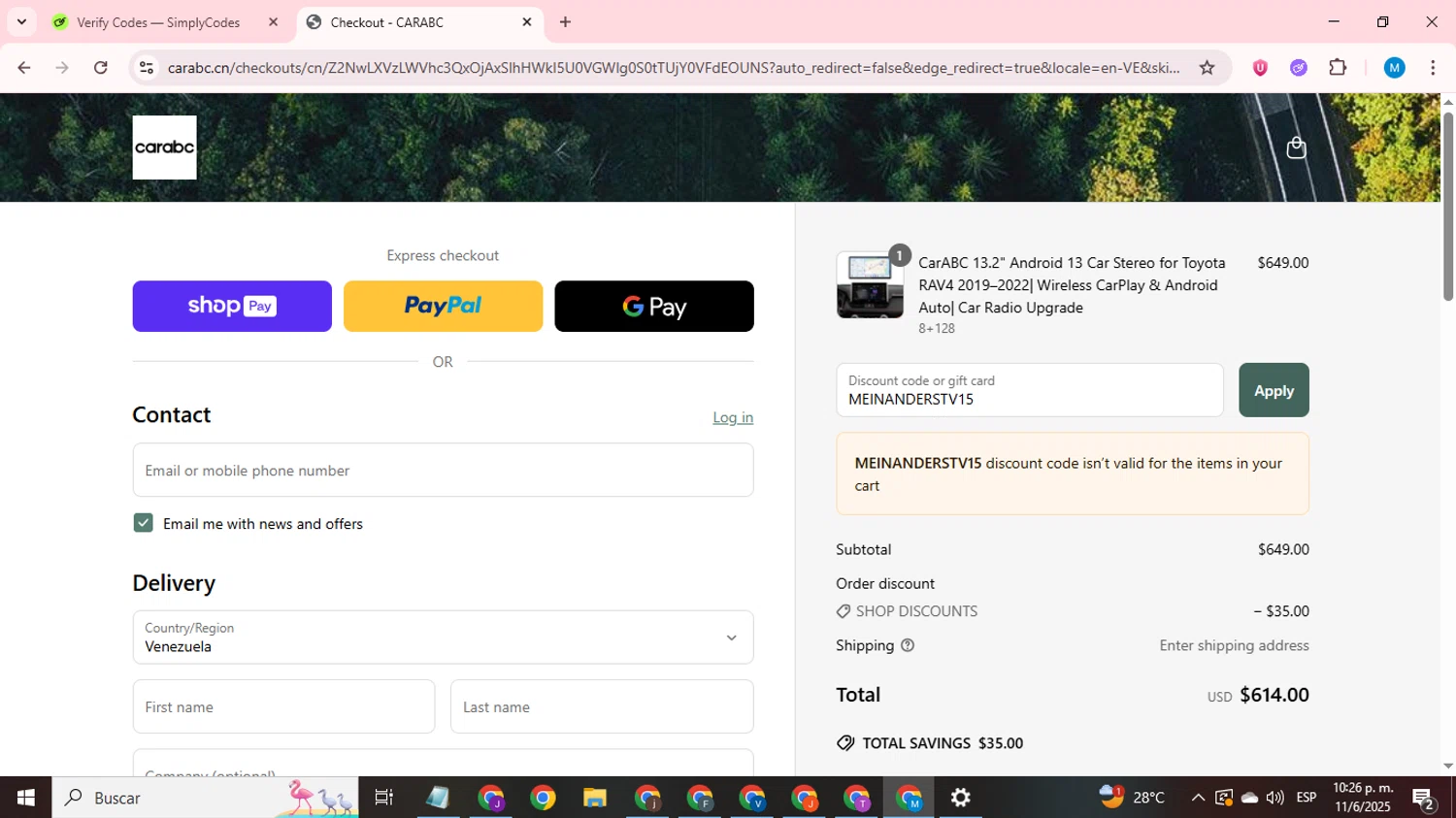
Task: Bookmark this page with the star icon
Action: click(x=1207, y=68)
